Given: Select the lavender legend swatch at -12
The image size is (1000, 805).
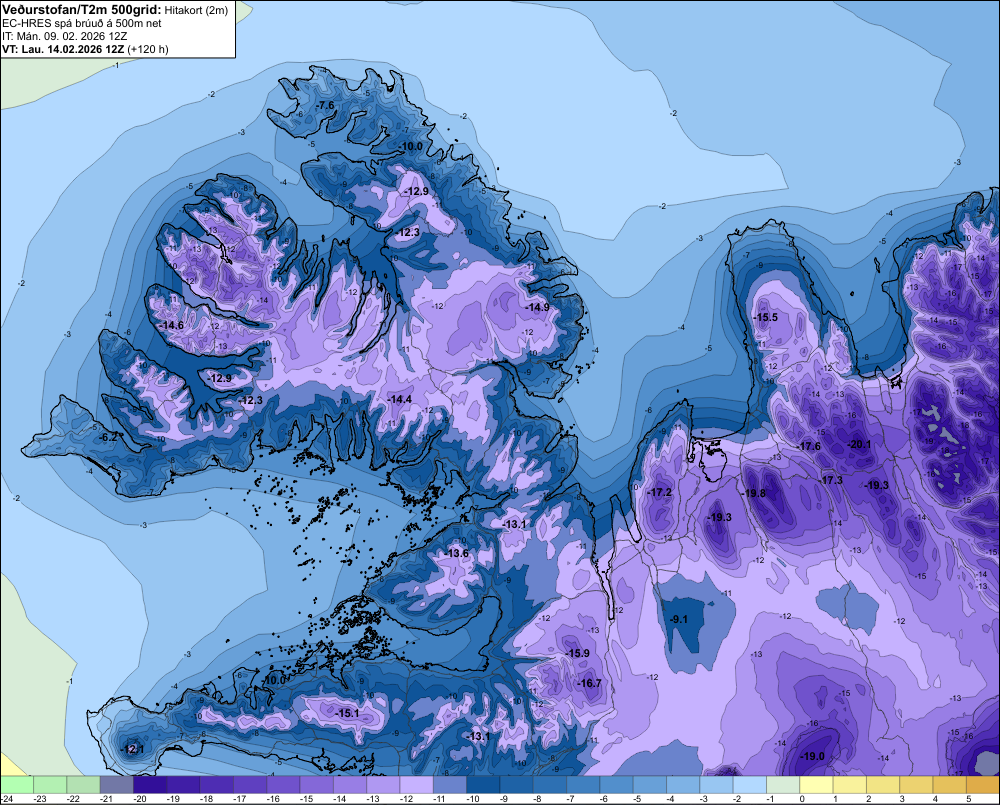Looking at the screenshot, I should coord(416,784).
